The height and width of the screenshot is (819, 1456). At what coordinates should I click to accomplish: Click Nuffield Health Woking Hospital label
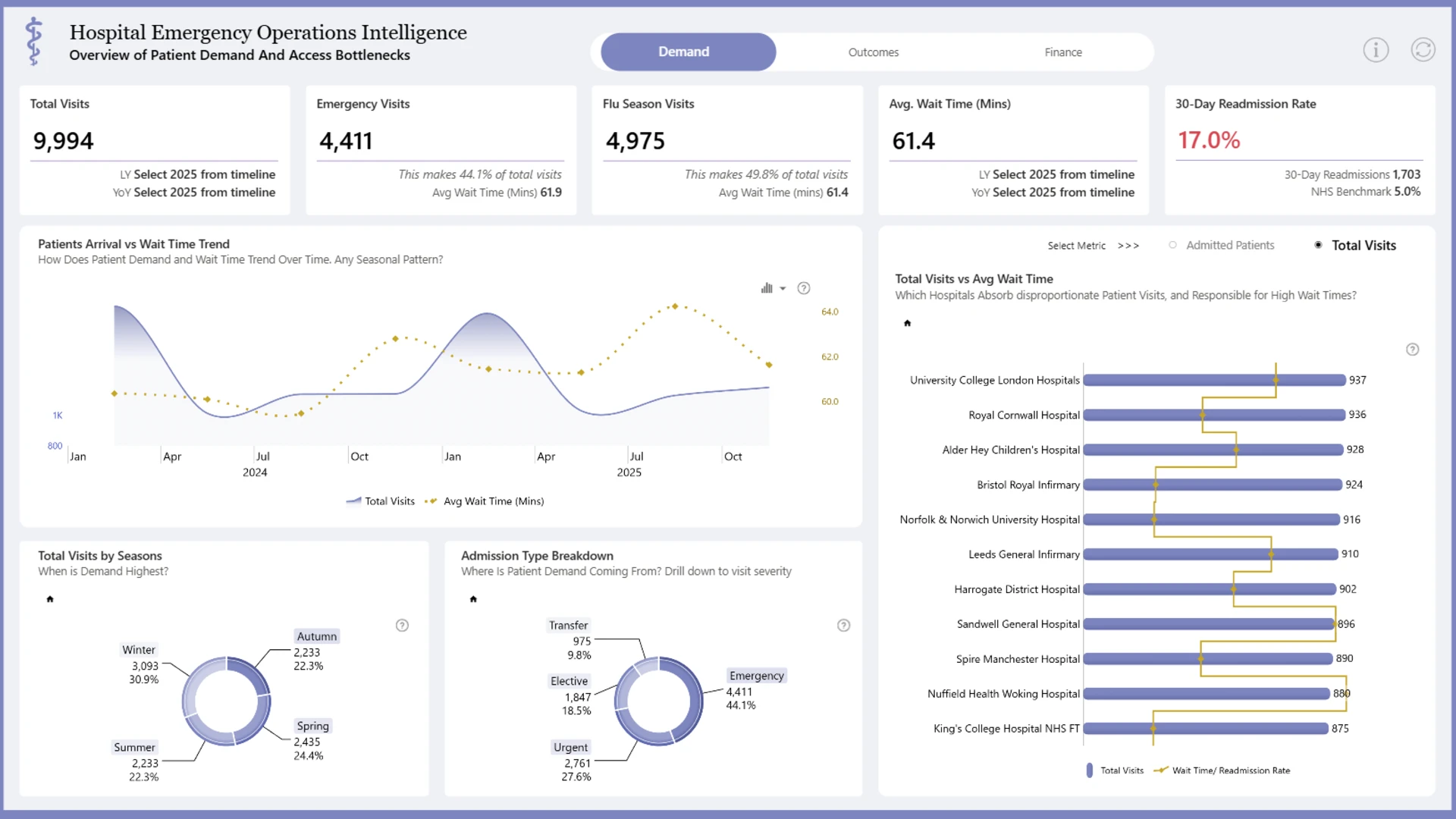tap(1003, 694)
